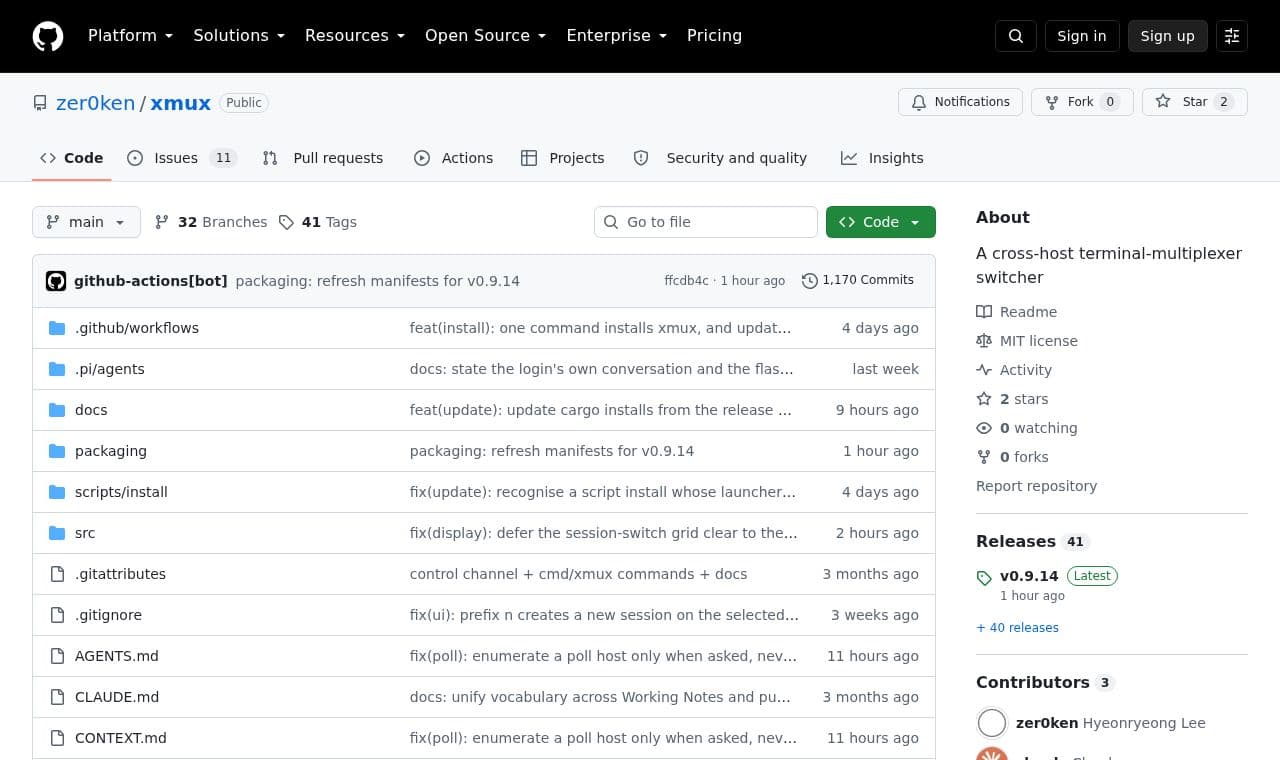Fork the repository
This screenshot has width=1280, height=760.
click(1082, 102)
